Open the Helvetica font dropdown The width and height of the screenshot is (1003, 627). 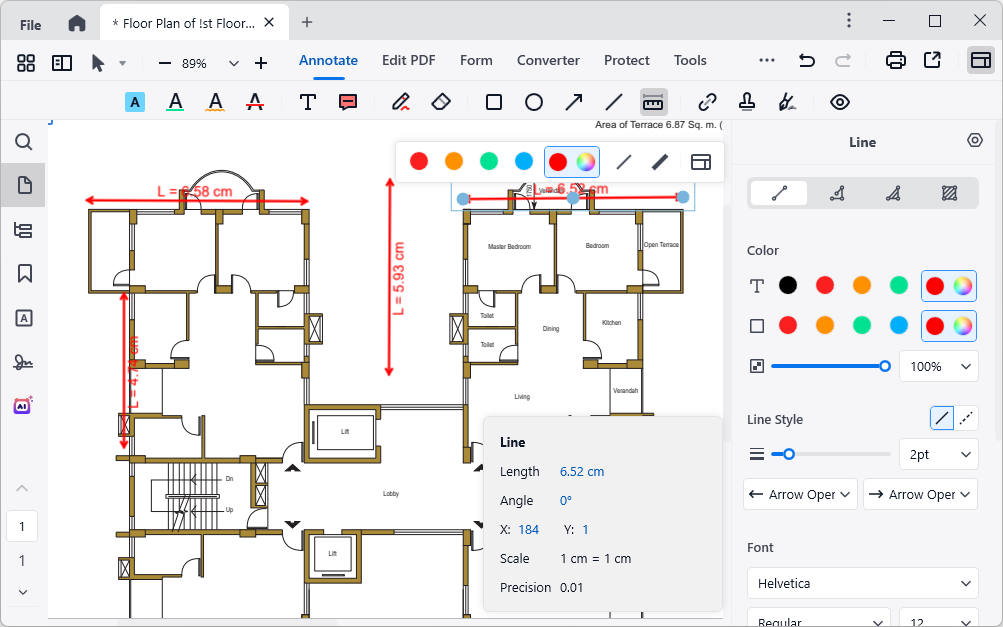861,583
